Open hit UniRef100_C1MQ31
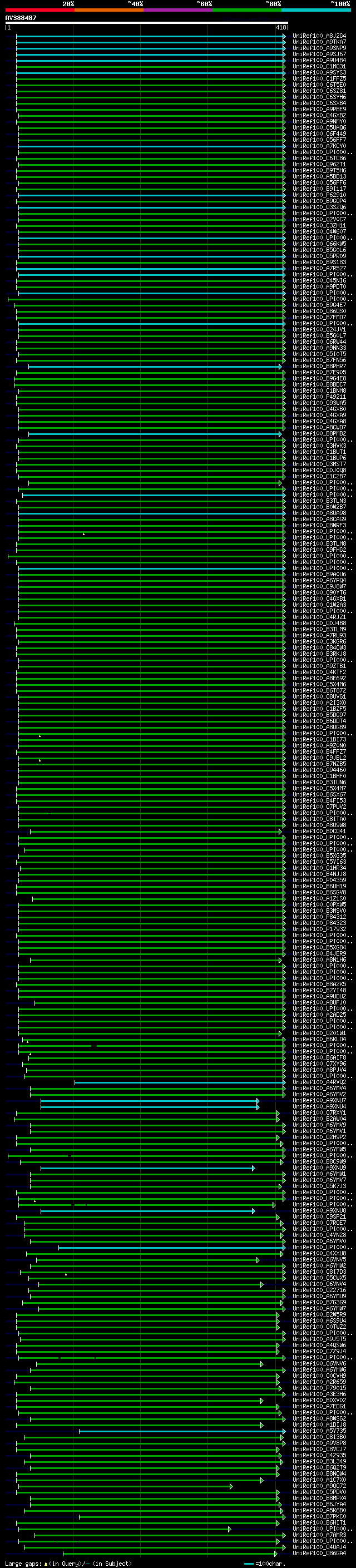The width and height of the screenshot is (356, 1568). [319, 66]
